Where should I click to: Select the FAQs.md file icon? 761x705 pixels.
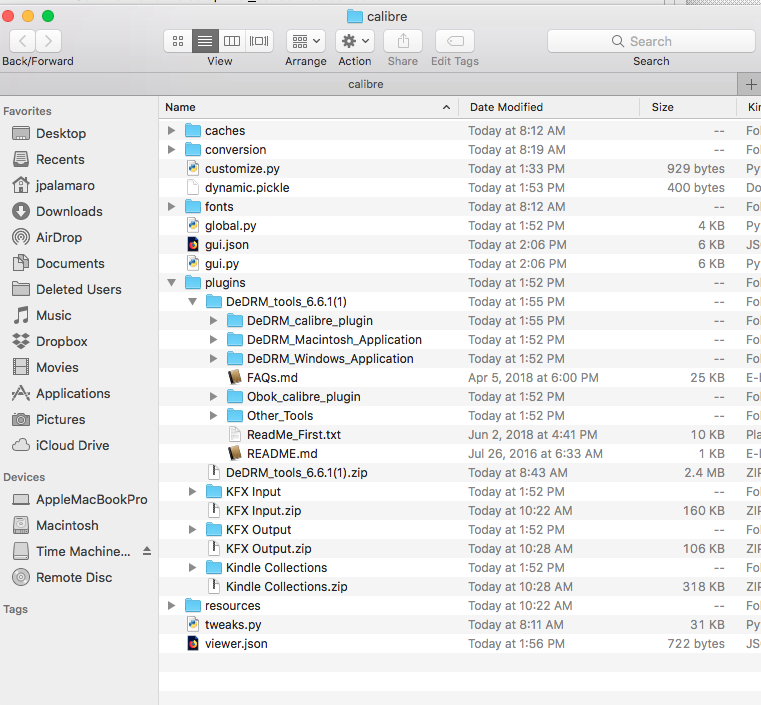click(235, 377)
